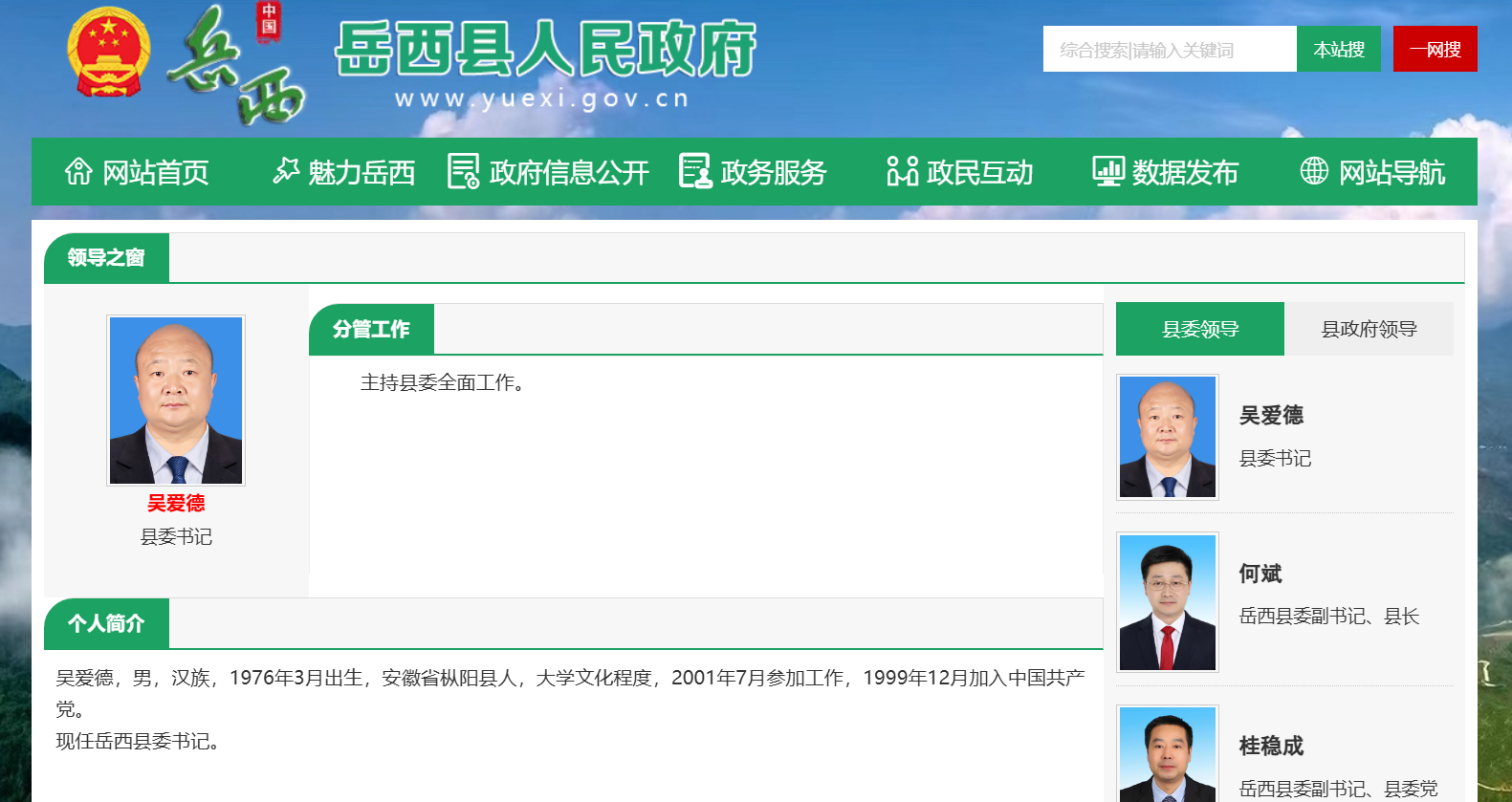
Task: Click the interaction icon beside 政民互动
Action: pos(903,171)
